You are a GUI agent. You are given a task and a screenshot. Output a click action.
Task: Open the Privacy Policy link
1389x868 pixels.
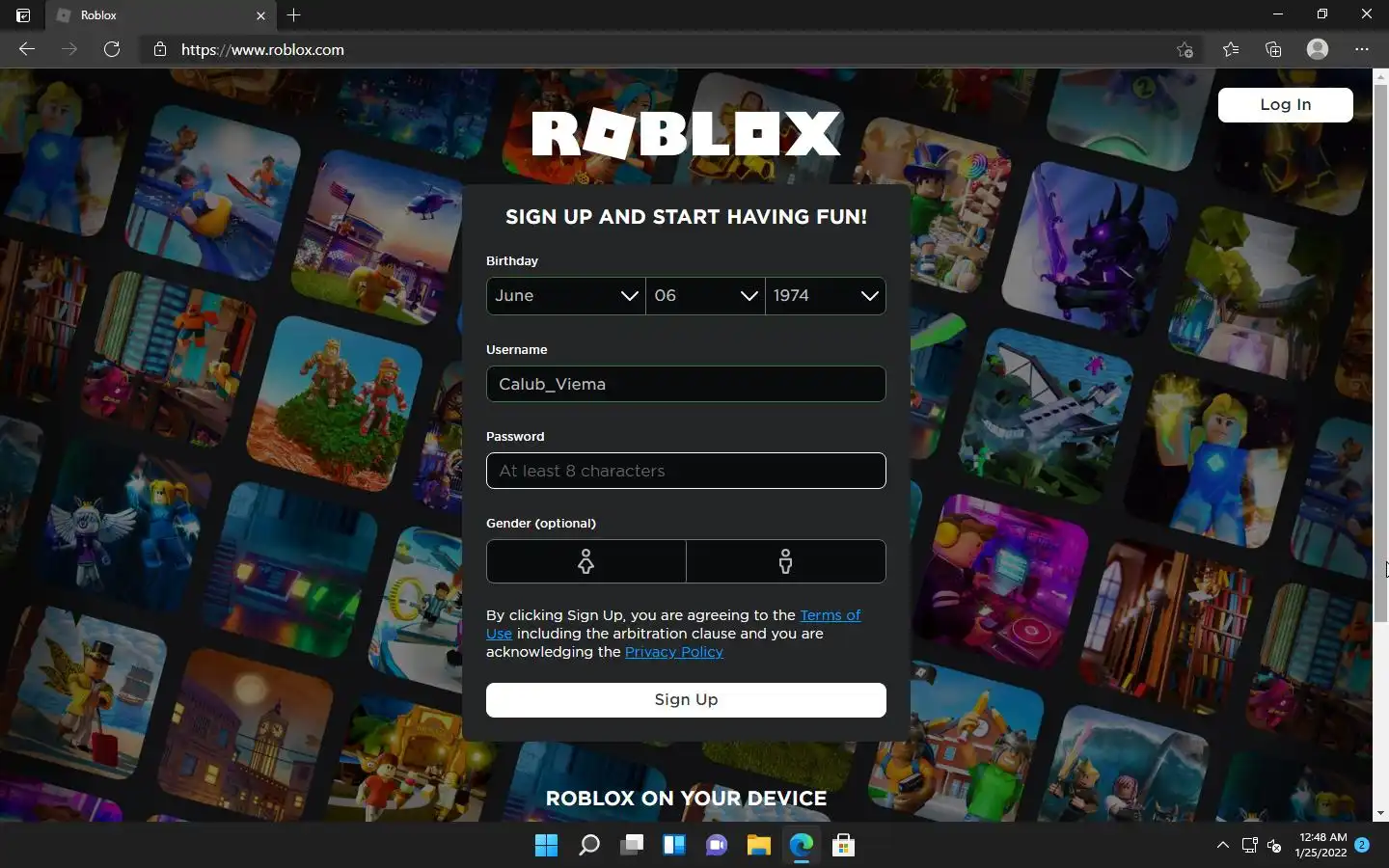tap(674, 652)
